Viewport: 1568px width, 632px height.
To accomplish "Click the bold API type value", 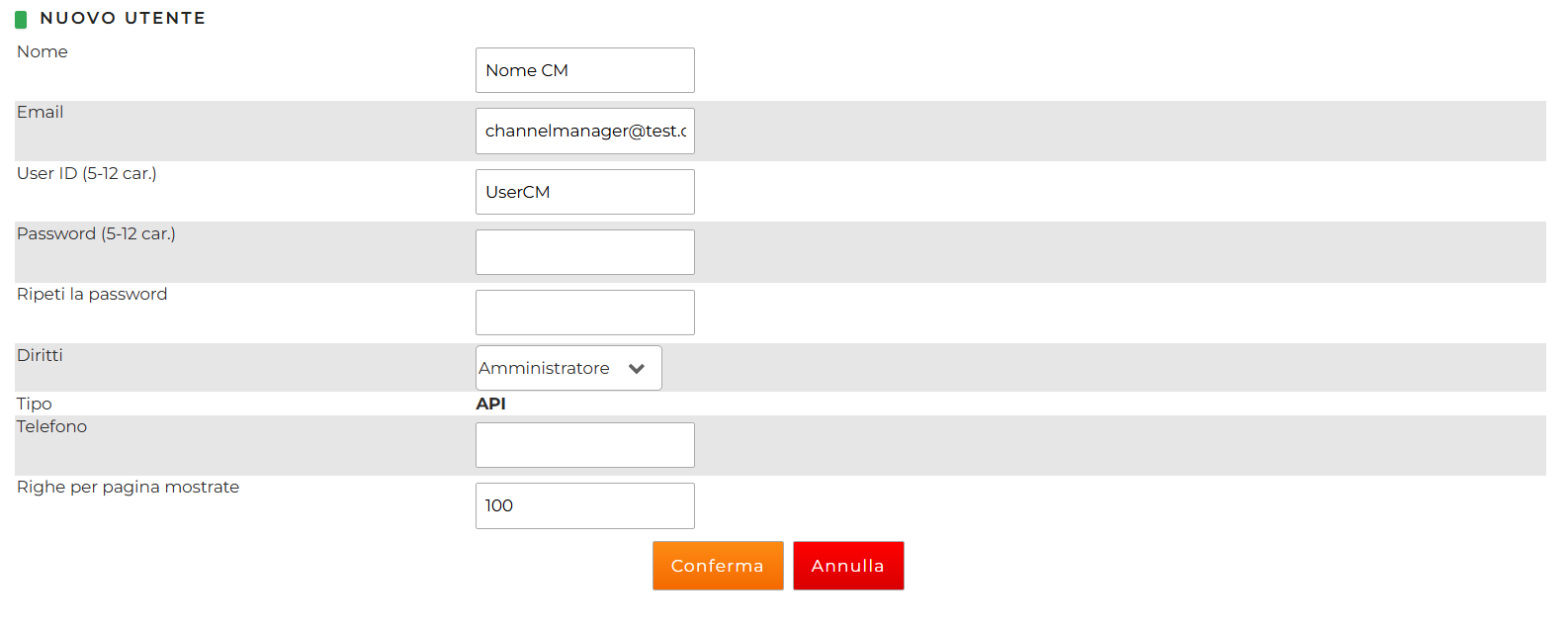I will coord(491,404).
